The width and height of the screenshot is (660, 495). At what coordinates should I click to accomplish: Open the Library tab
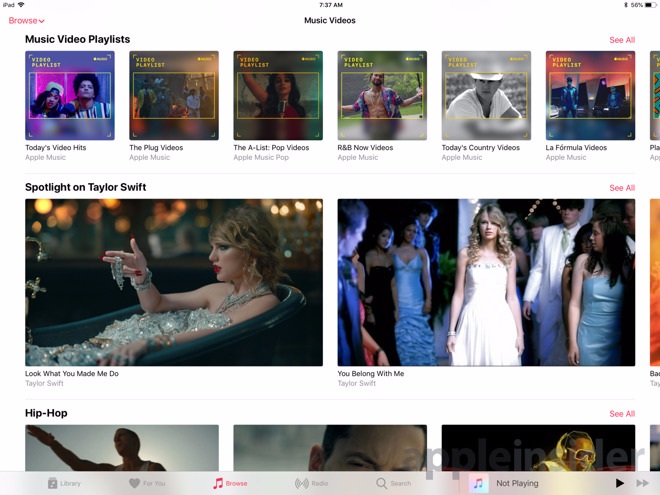[x=64, y=483]
